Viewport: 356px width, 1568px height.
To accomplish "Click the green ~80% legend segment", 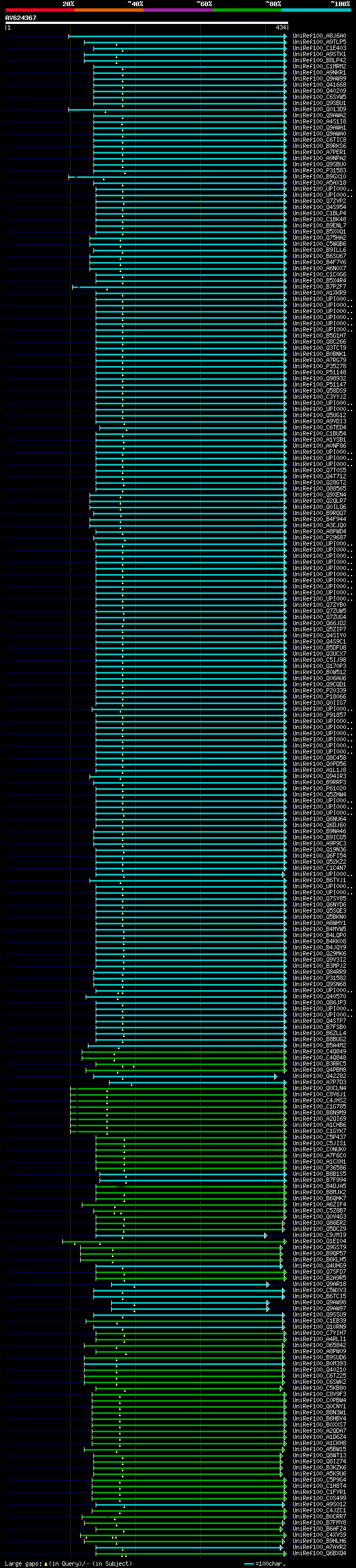I will click(247, 10).
